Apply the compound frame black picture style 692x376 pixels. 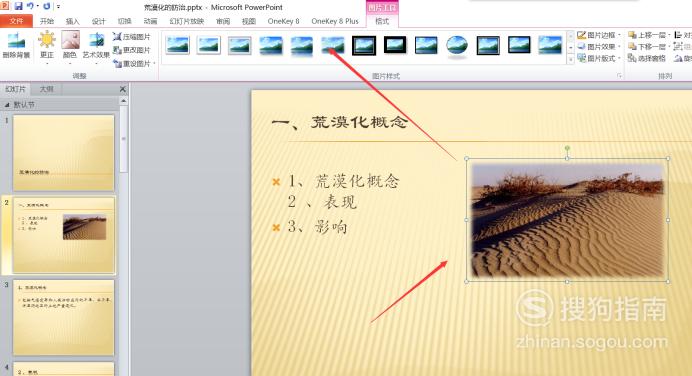(x=488, y=45)
